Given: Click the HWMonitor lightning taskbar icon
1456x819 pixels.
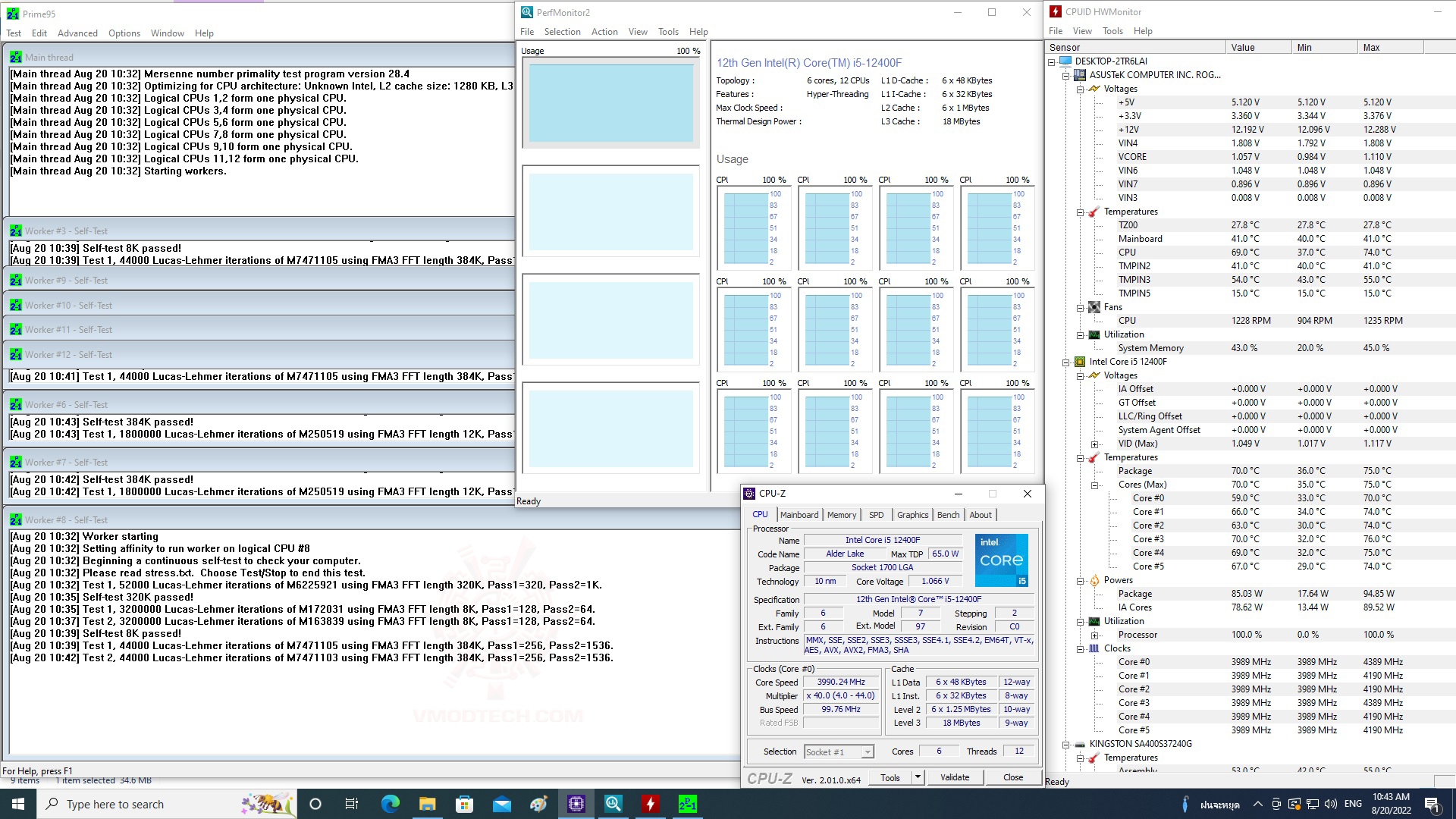Looking at the screenshot, I should (x=650, y=804).
